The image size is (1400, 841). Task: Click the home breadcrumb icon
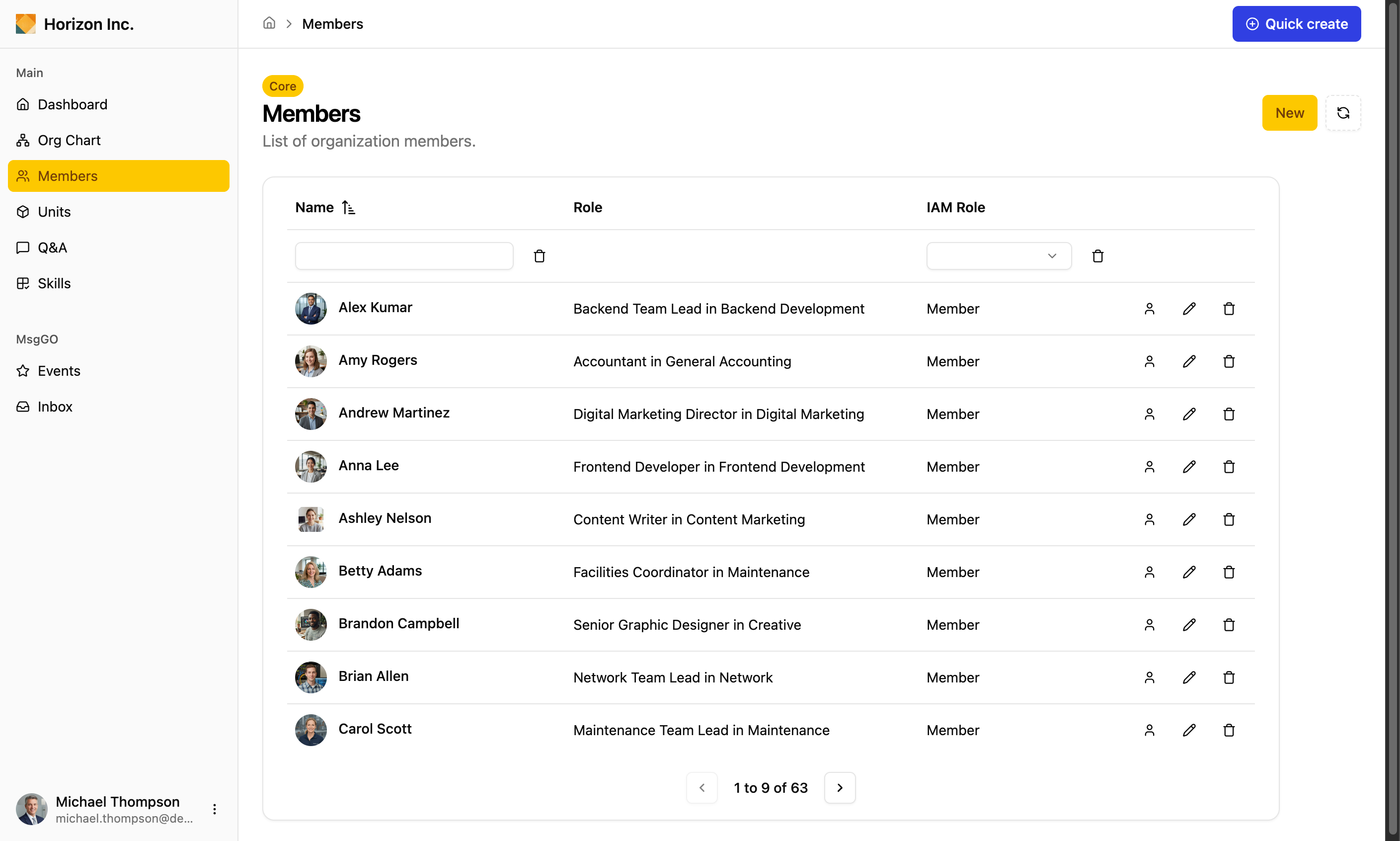click(269, 24)
